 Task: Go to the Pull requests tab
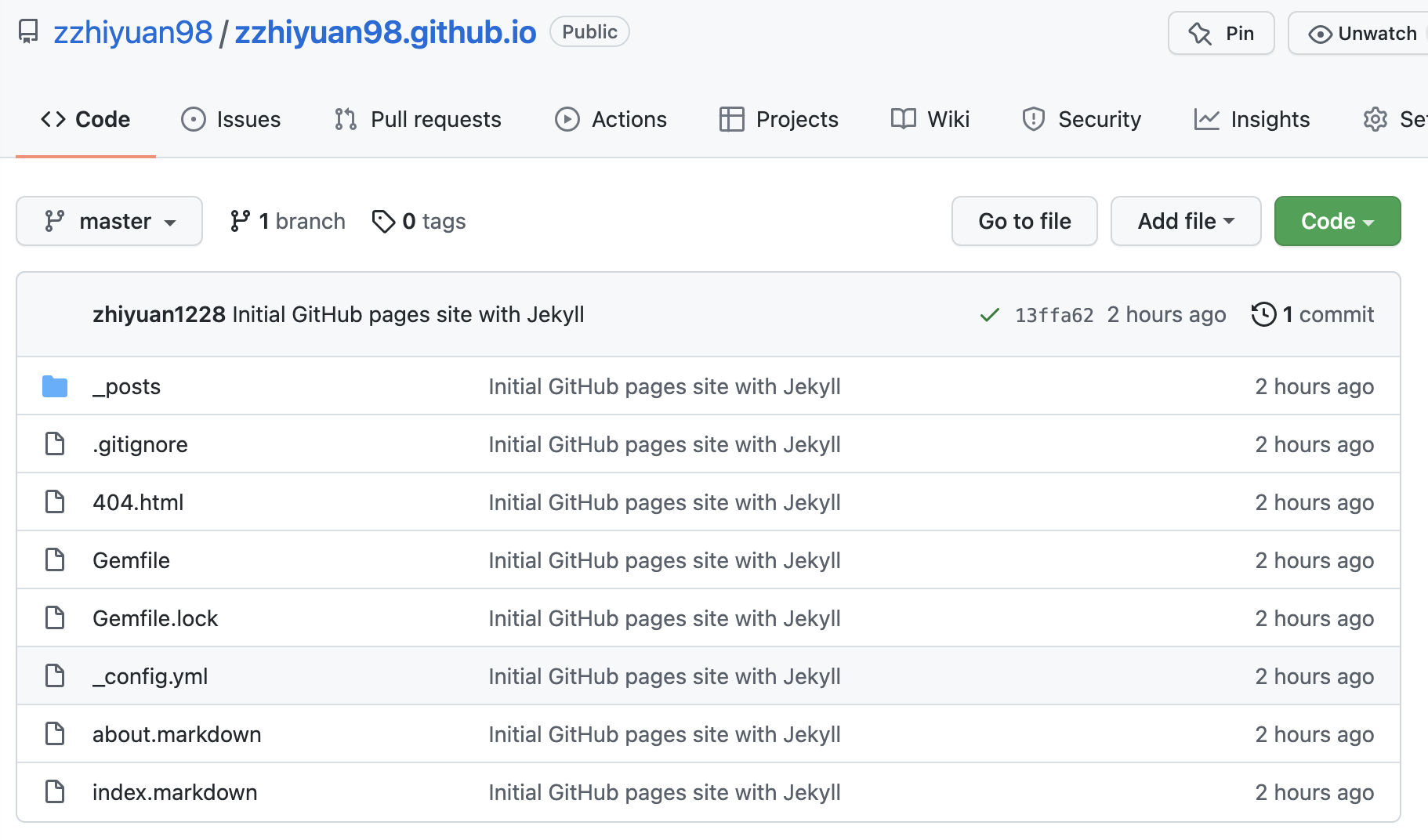point(418,119)
